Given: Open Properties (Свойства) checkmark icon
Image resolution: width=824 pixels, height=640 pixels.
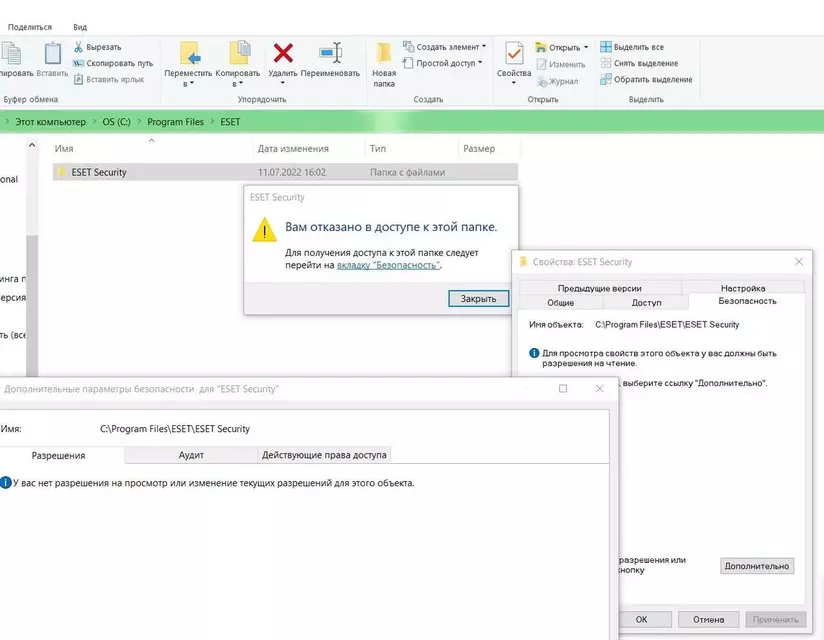Looking at the screenshot, I should coord(514,54).
